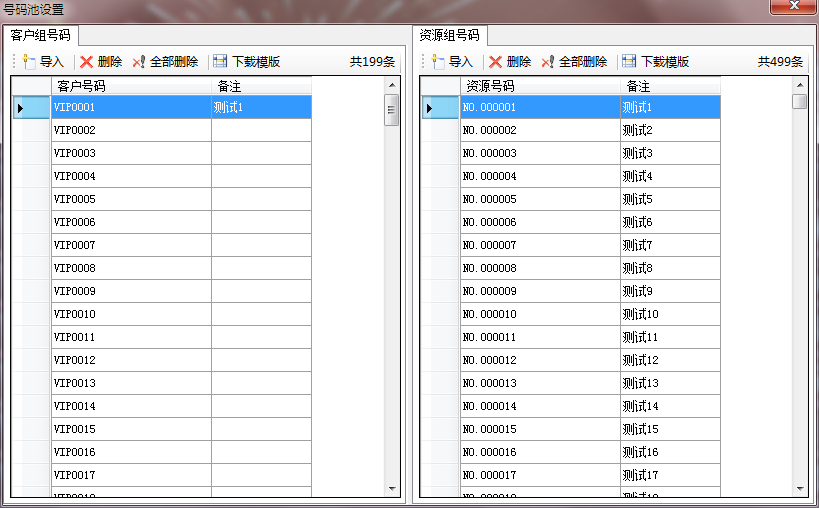Select row VIP0005 in customer list

[131, 199]
